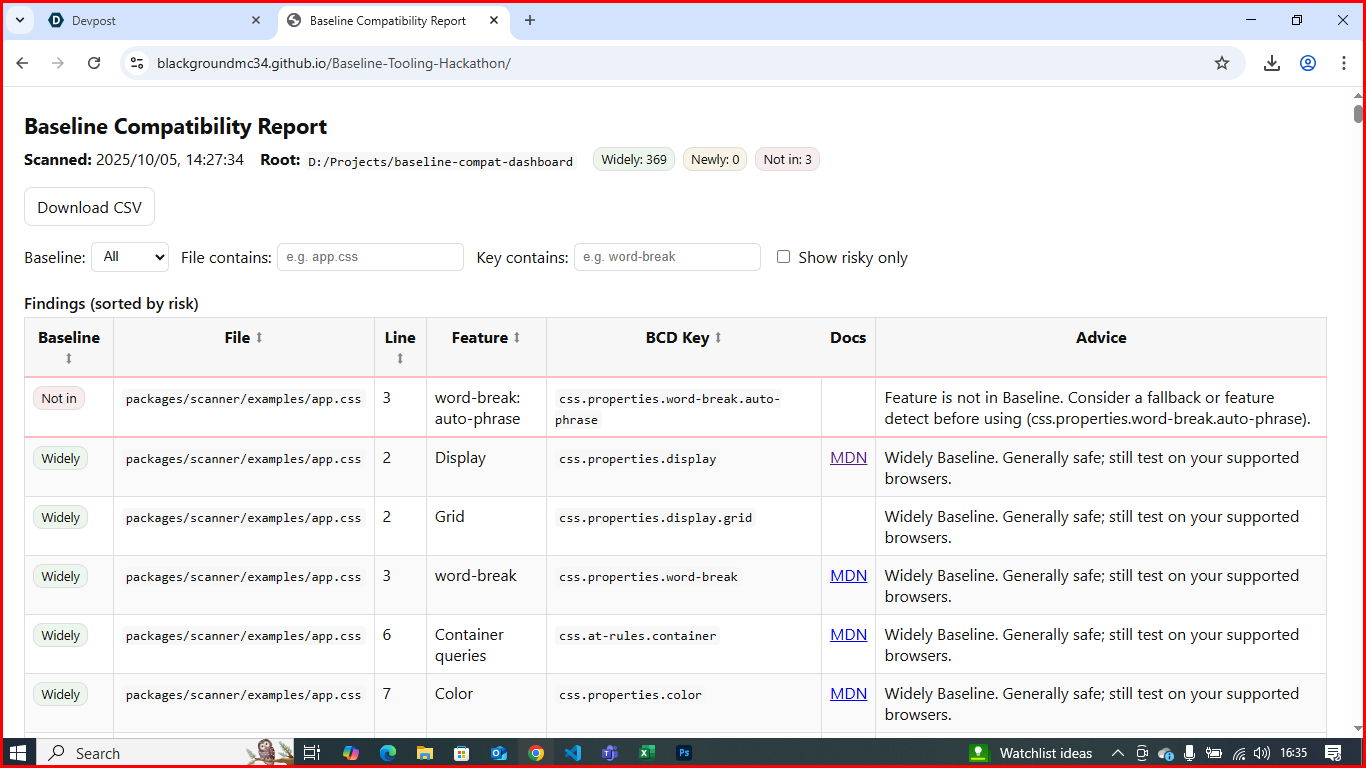The image size is (1366, 768).
Task: Open the Chrome three-dot menu
Action: pos(1343,63)
